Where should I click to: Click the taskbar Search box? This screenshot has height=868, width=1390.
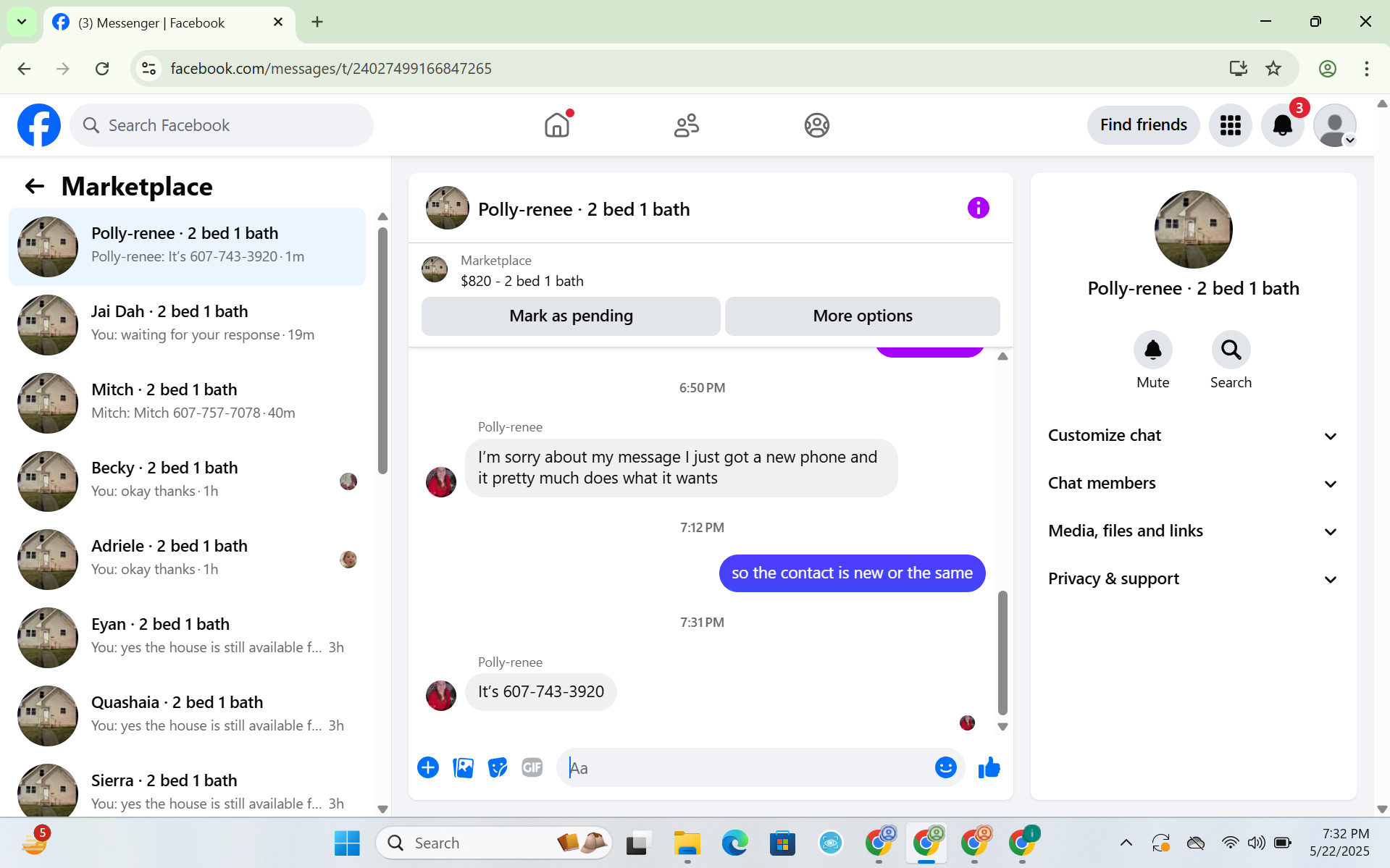494,843
